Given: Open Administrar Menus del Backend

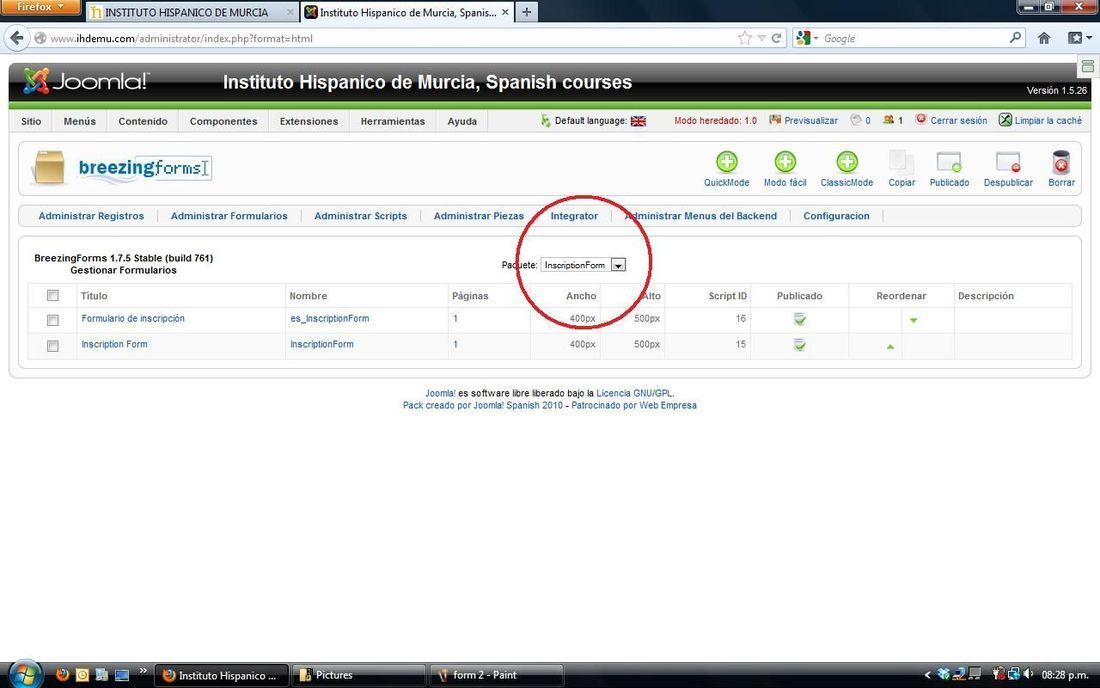Looking at the screenshot, I should click(x=700, y=216).
